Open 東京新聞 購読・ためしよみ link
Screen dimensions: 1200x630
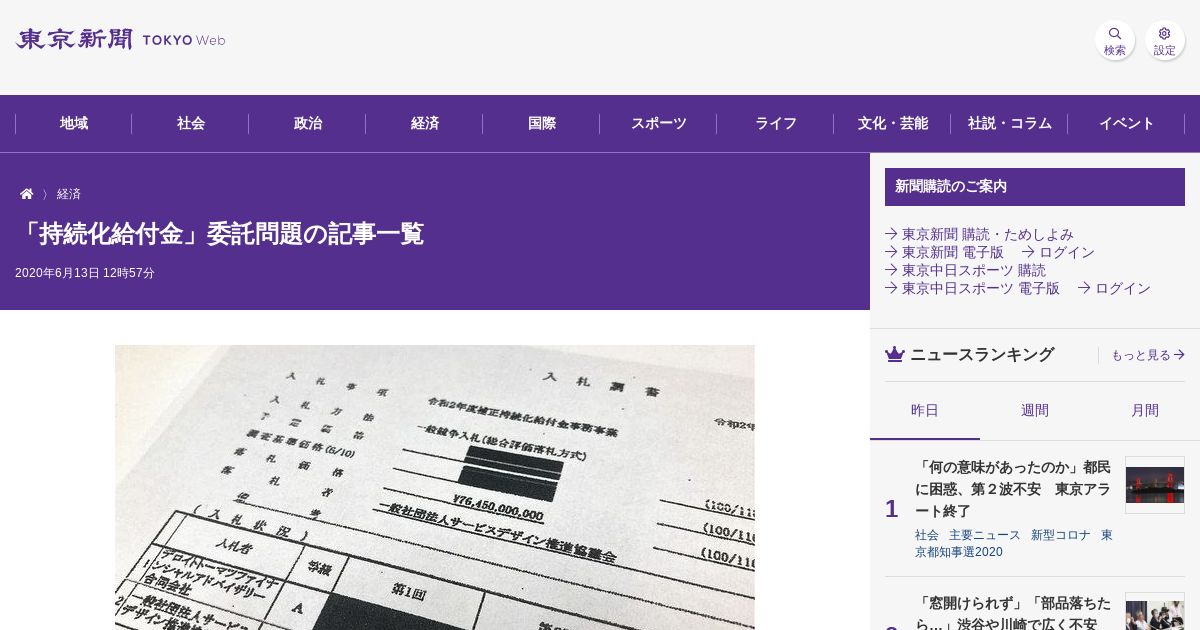coord(979,234)
